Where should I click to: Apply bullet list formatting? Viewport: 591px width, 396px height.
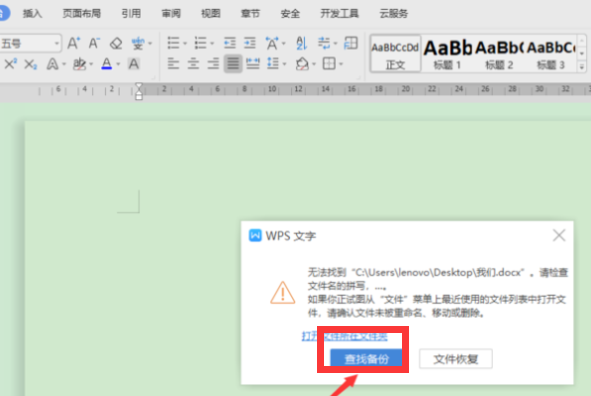(173, 43)
